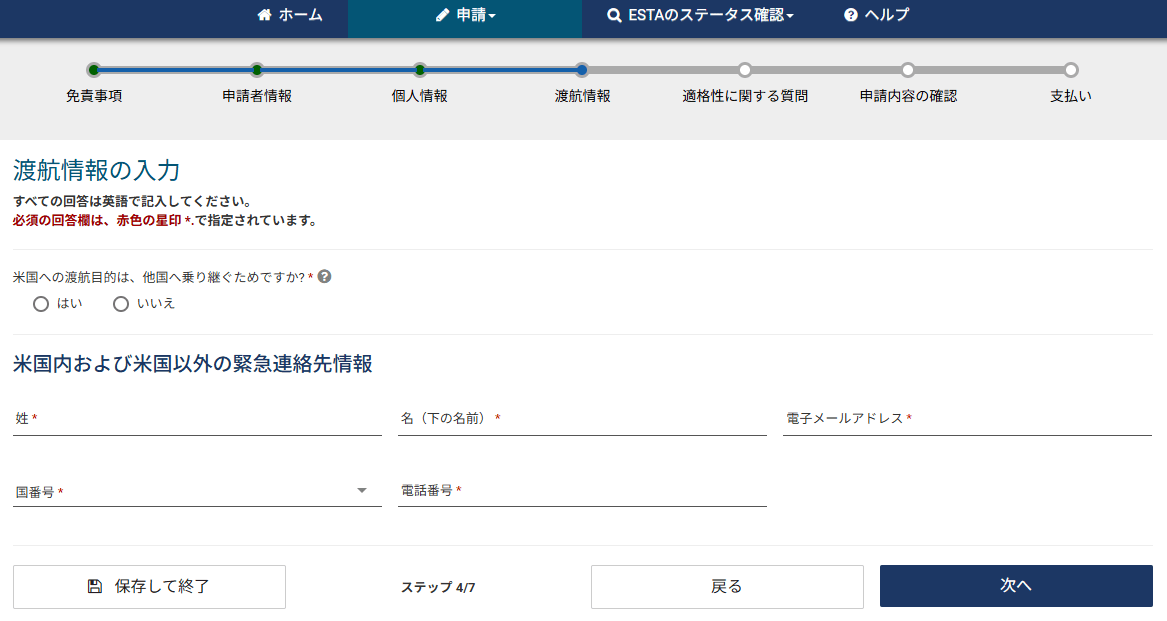The width and height of the screenshot is (1167, 621).
Task: Click the 渡航情報の入力 heading
Action: coord(97,171)
